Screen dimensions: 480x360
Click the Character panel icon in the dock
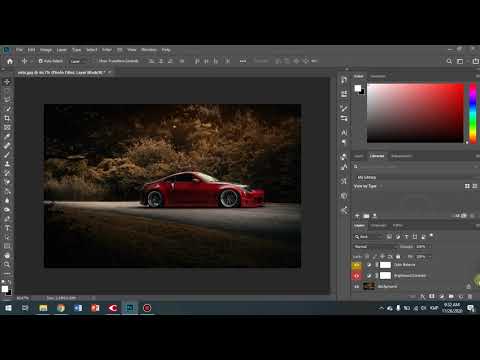pyautogui.click(x=344, y=132)
